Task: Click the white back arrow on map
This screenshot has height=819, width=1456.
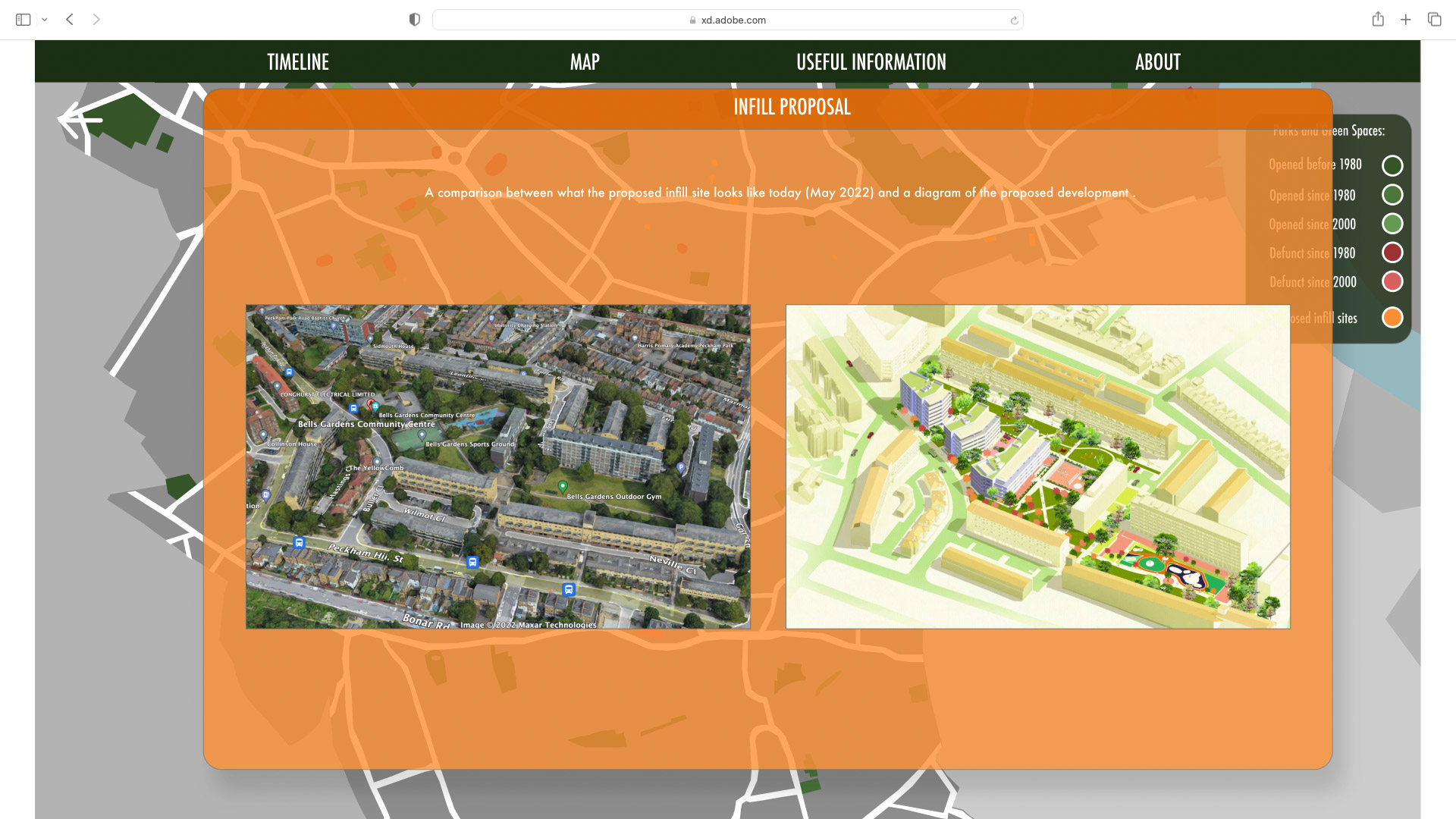Action: [x=79, y=120]
